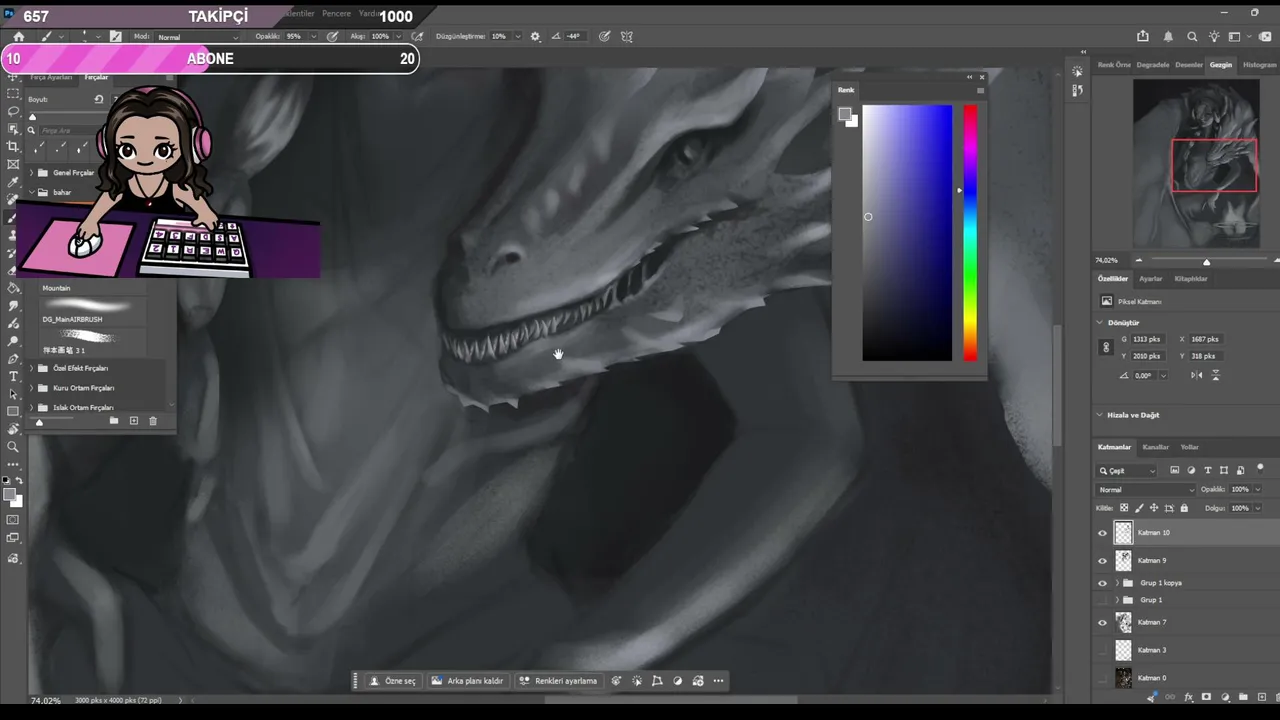The height and width of the screenshot is (720, 1280).
Task: Open the layer filter type Çeşit dropdown
Action: pos(1127,471)
